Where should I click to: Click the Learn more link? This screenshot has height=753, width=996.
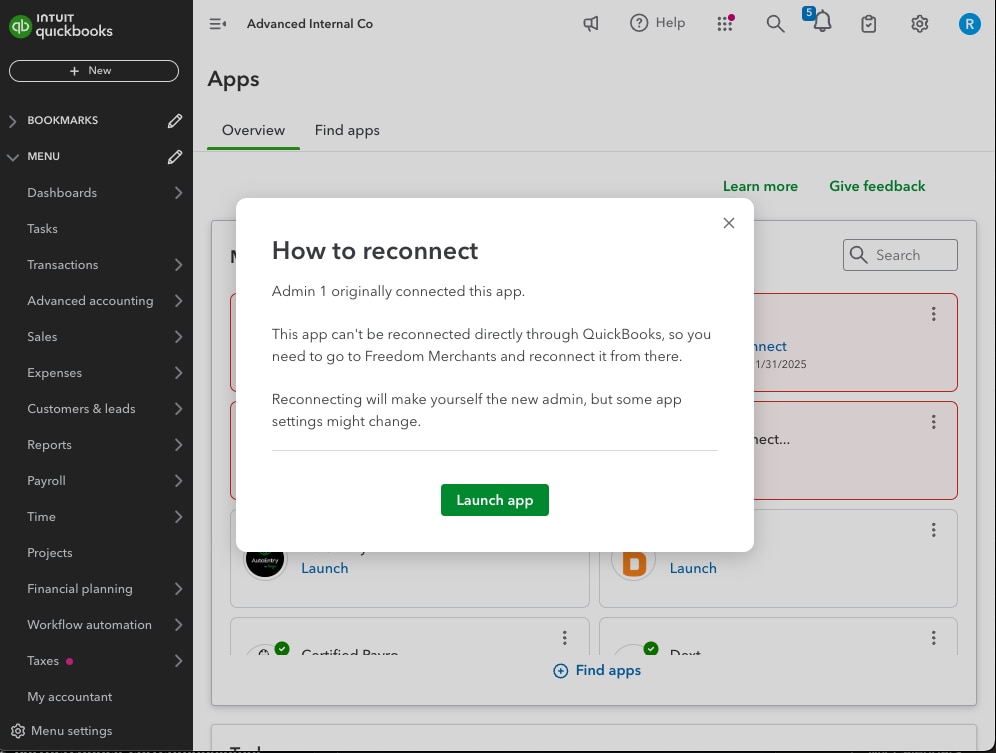[x=760, y=186]
